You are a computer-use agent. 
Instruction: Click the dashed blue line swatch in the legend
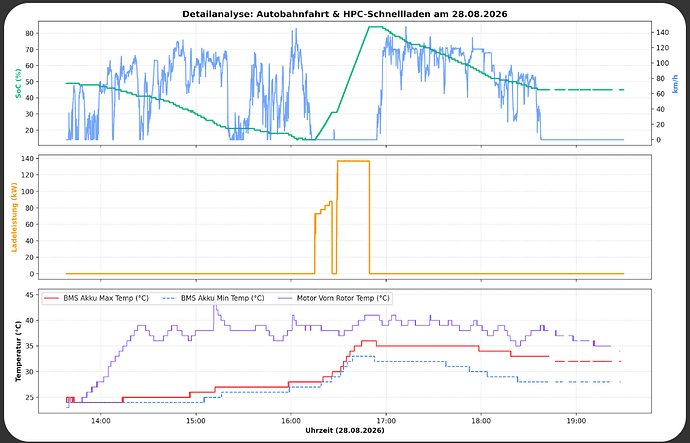pos(169,298)
